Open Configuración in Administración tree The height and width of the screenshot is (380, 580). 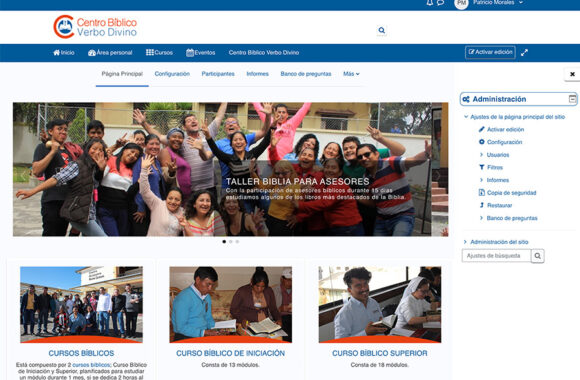[x=504, y=142]
